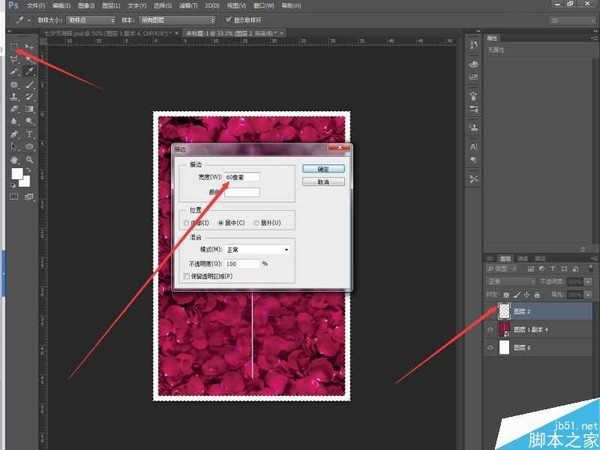Open the blending Mode (模式) dropdown

point(257,249)
